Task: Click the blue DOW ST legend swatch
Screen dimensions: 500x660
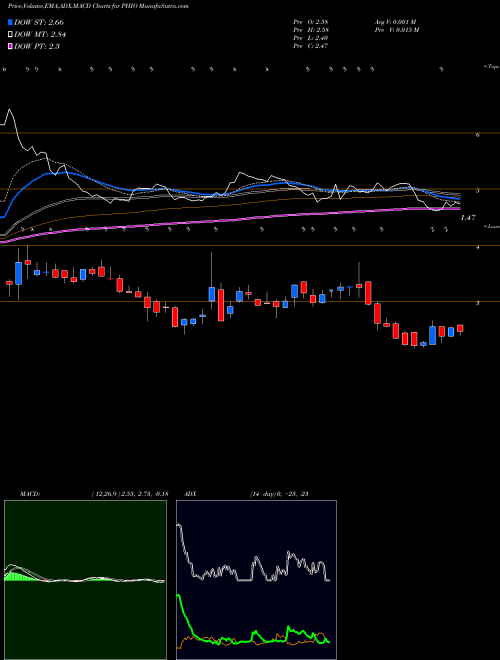Action: 10,22
